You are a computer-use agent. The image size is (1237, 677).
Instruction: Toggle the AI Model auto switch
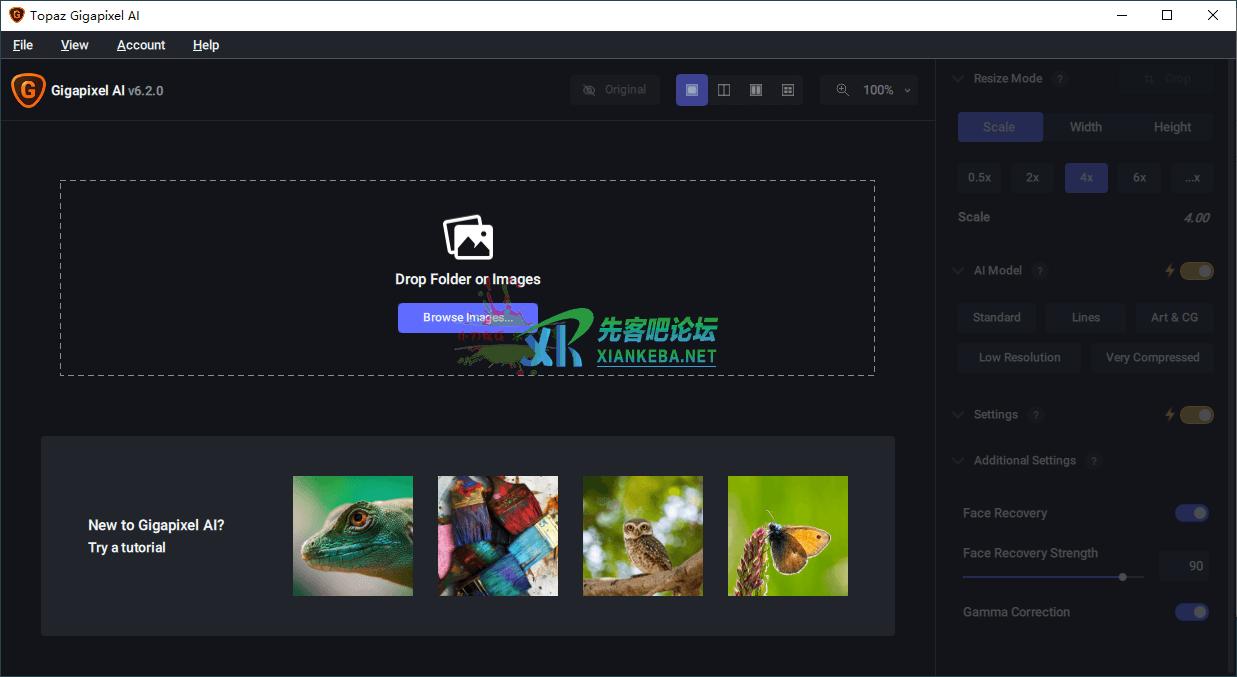click(x=1196, y=271)
